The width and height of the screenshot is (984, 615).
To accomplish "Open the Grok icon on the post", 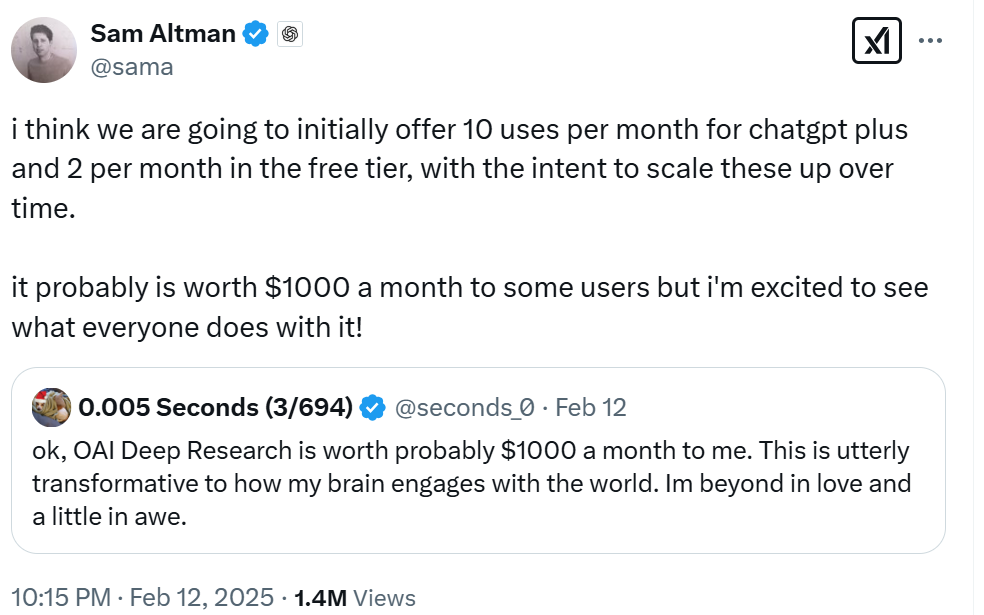I will 877,42.
